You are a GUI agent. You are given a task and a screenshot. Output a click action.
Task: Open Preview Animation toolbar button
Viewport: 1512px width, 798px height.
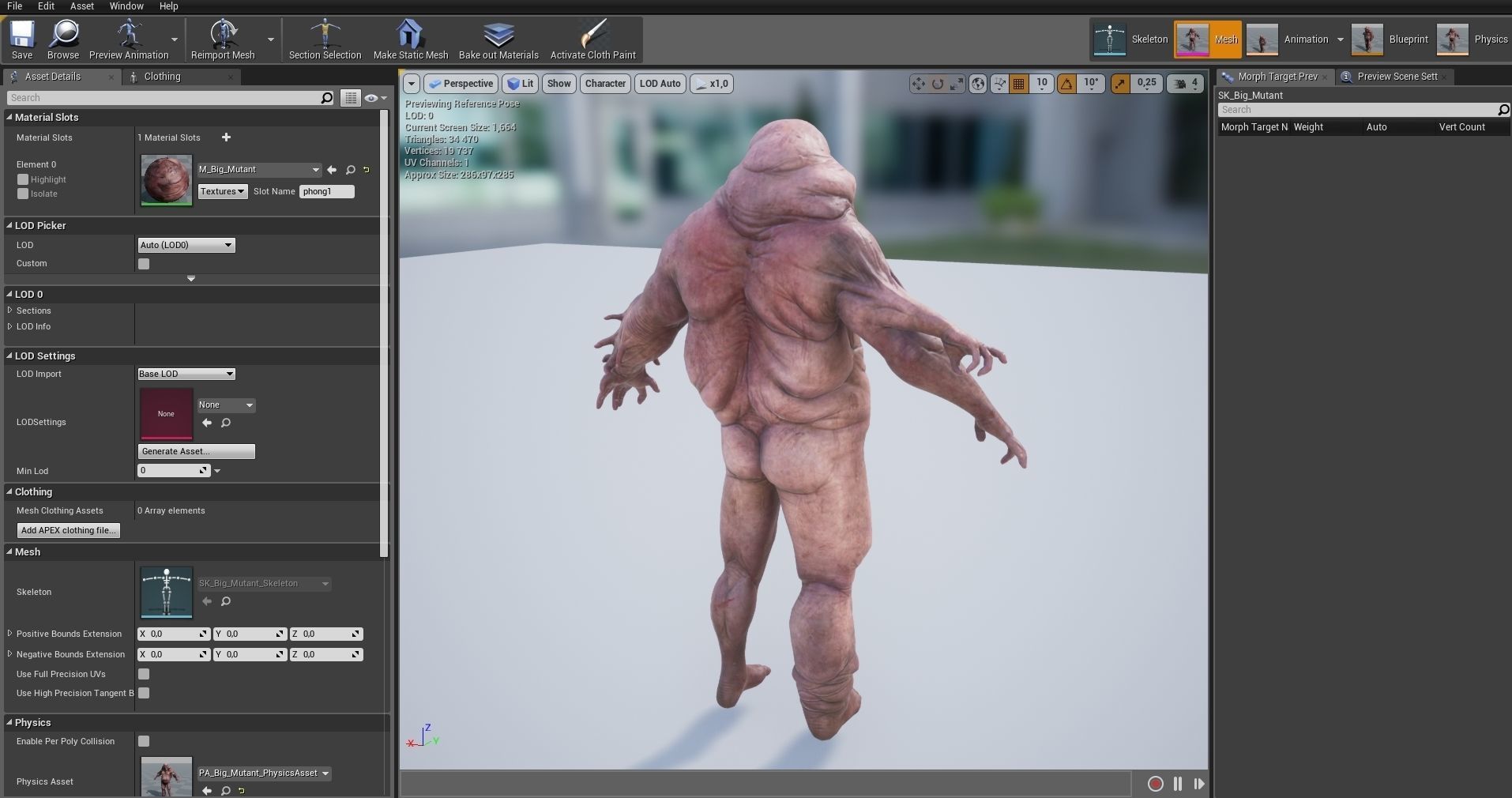(x=129, y=40)
